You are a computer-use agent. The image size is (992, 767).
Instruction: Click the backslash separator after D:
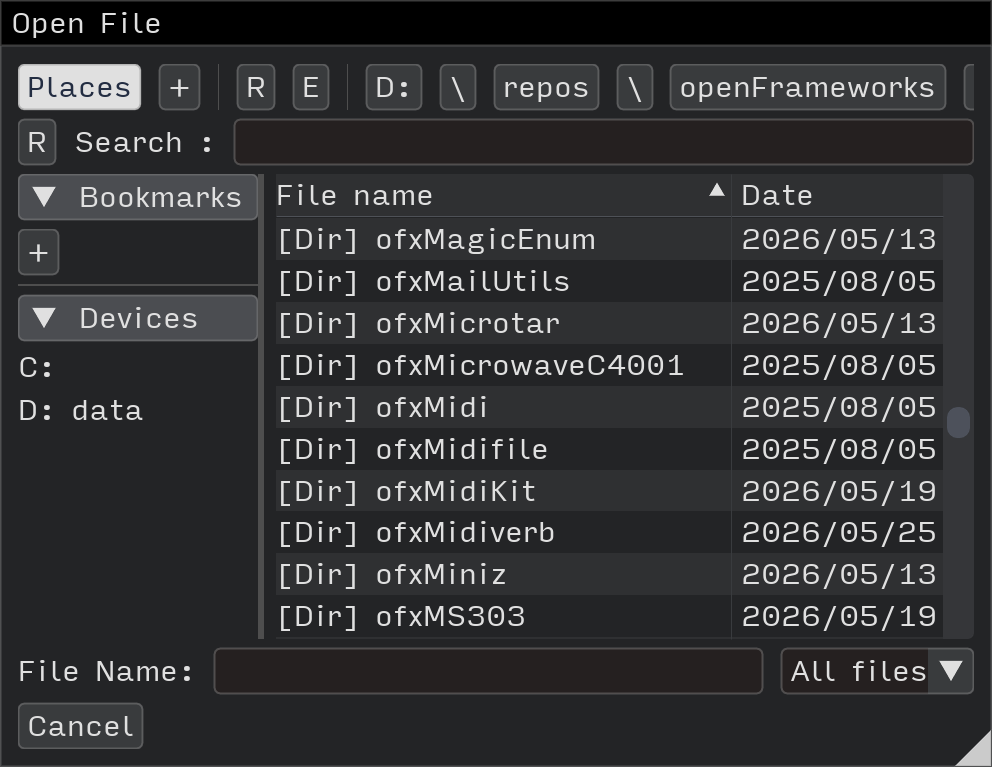pos(458,87)
